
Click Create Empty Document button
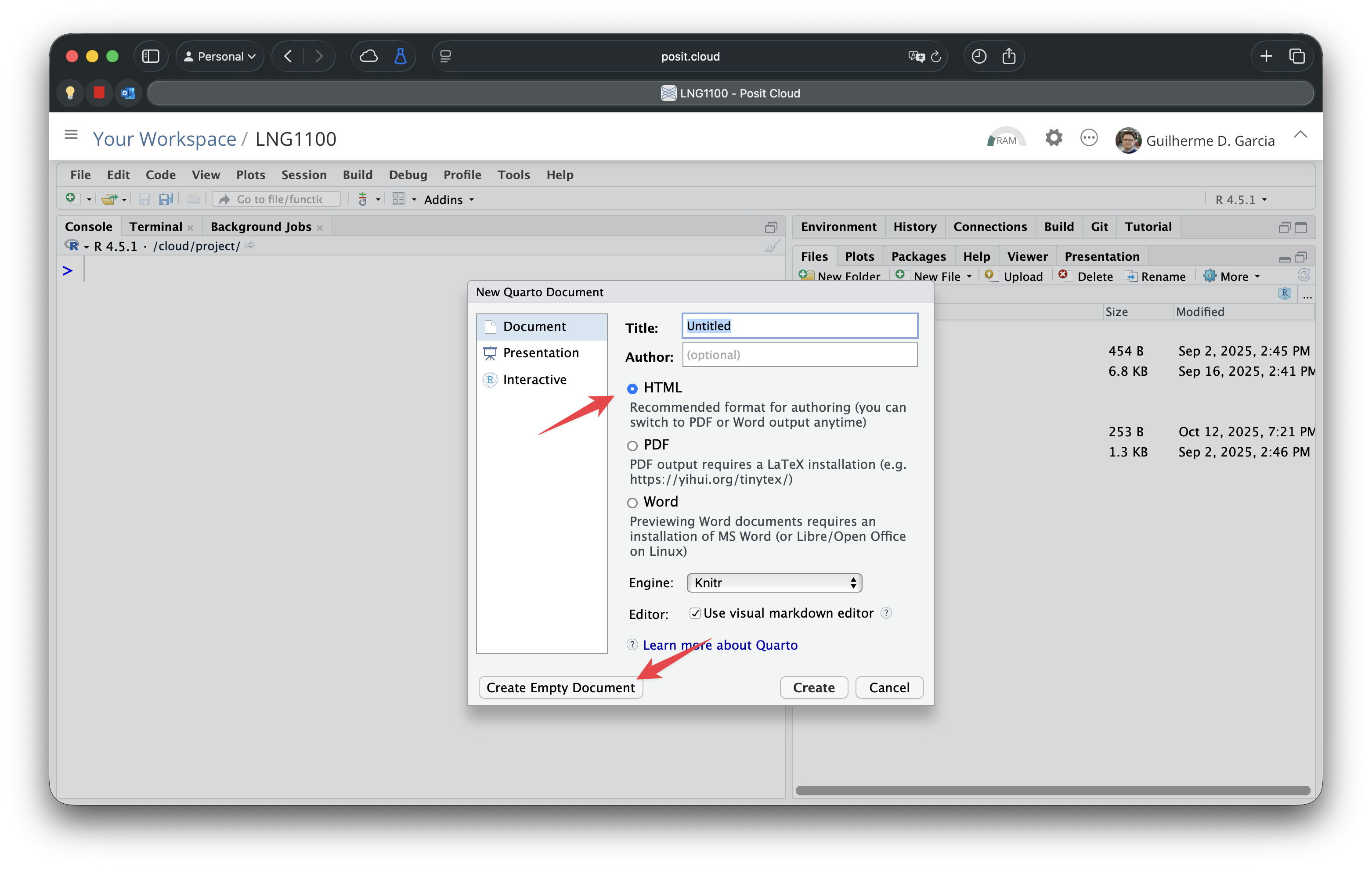coord(560,687)
